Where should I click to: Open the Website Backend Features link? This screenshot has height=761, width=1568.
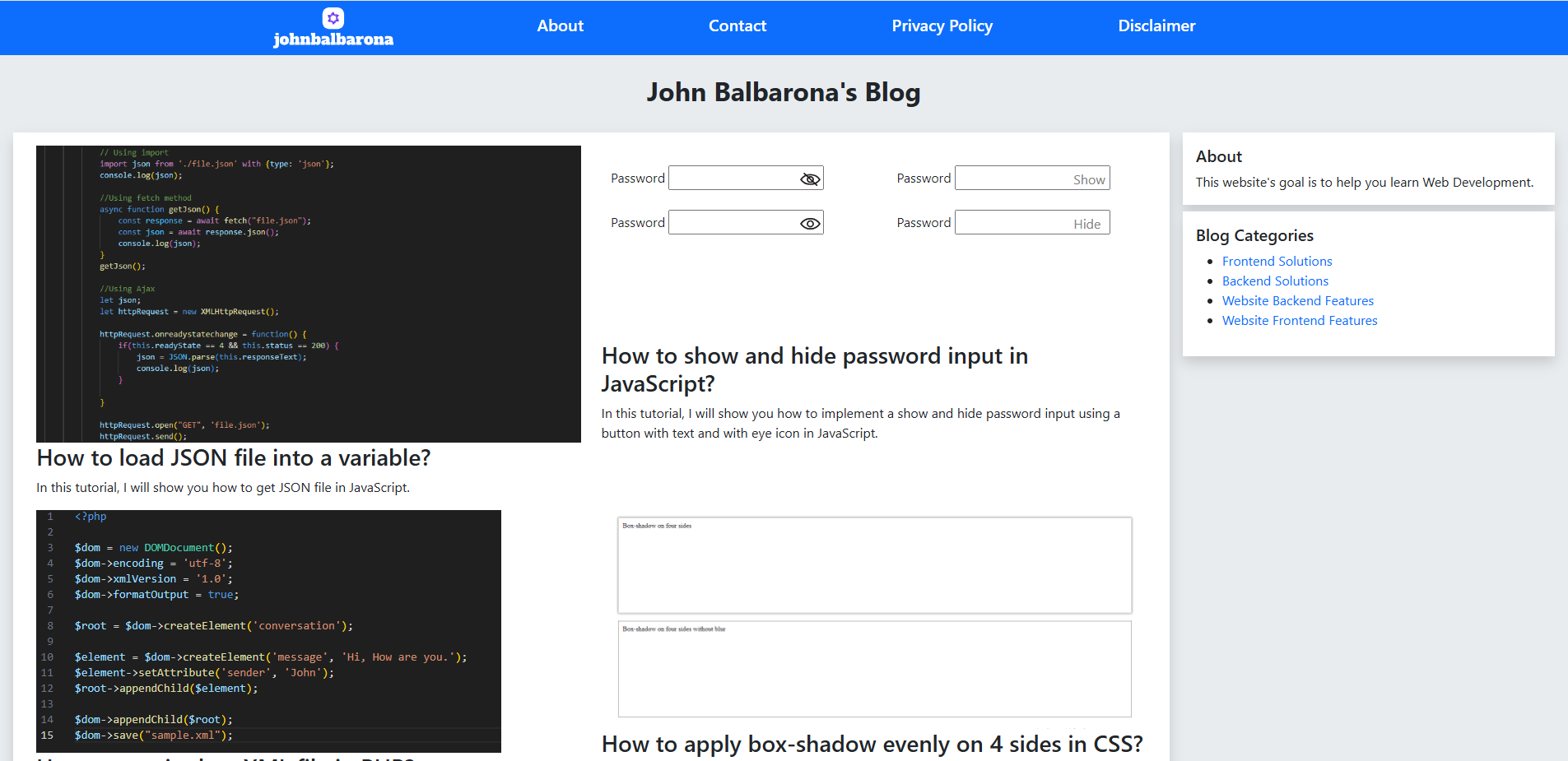pyautogui.click(x=1298, y=300)
